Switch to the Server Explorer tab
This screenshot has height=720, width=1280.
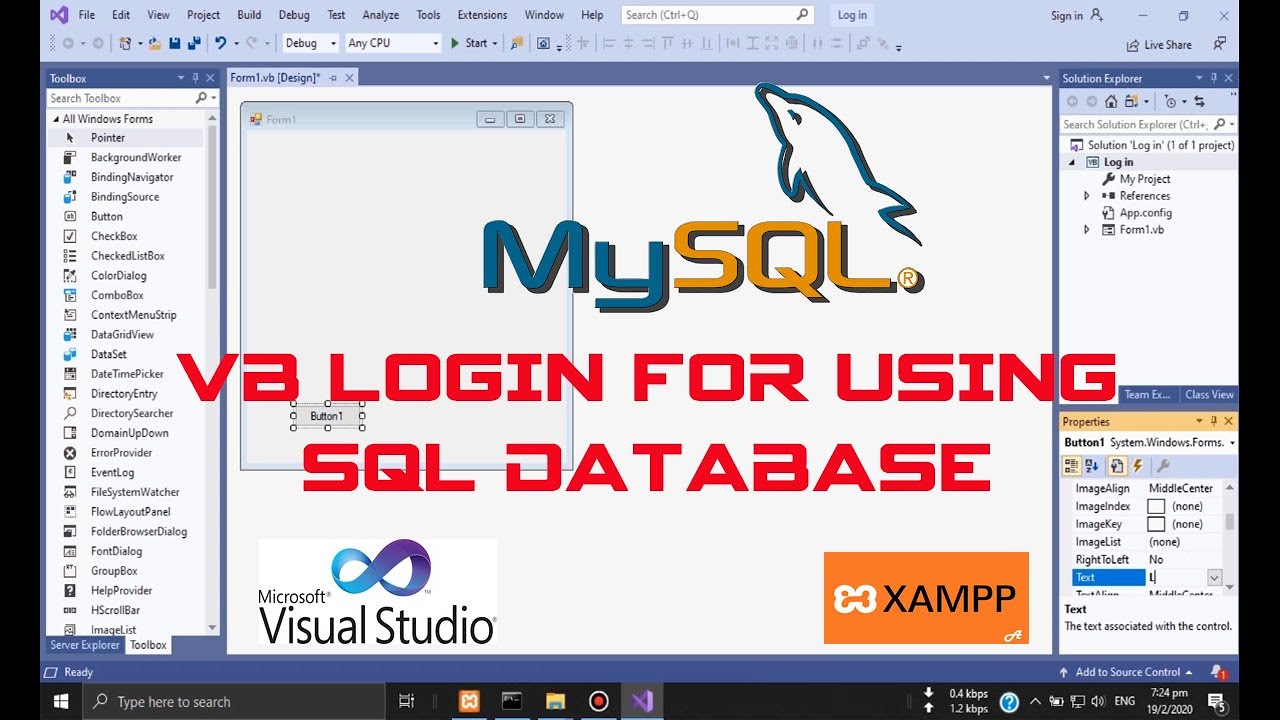tap(85, 645)
